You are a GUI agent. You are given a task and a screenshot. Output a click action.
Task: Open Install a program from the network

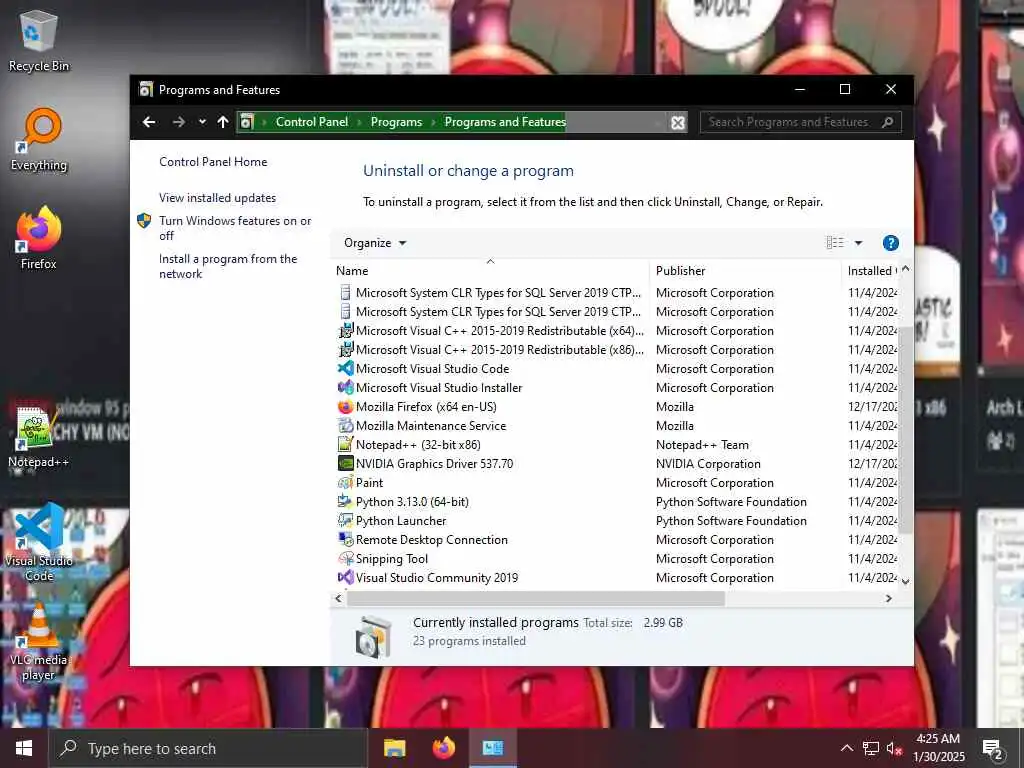pos(228,266)
